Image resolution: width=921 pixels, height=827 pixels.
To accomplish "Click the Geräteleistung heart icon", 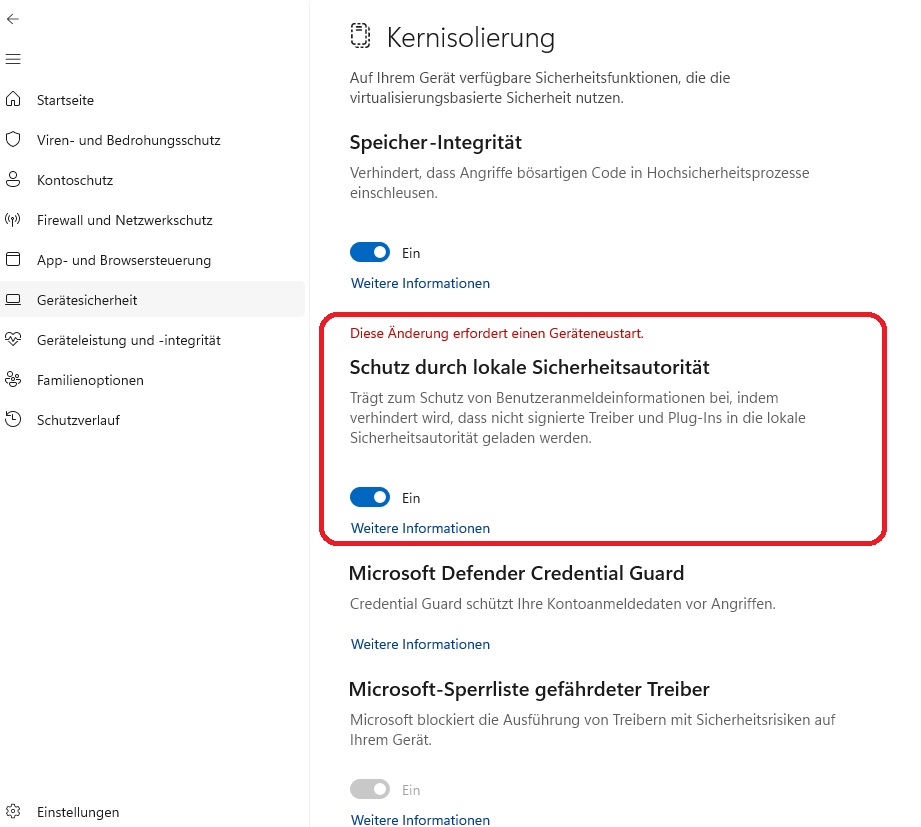I will 13,340.
